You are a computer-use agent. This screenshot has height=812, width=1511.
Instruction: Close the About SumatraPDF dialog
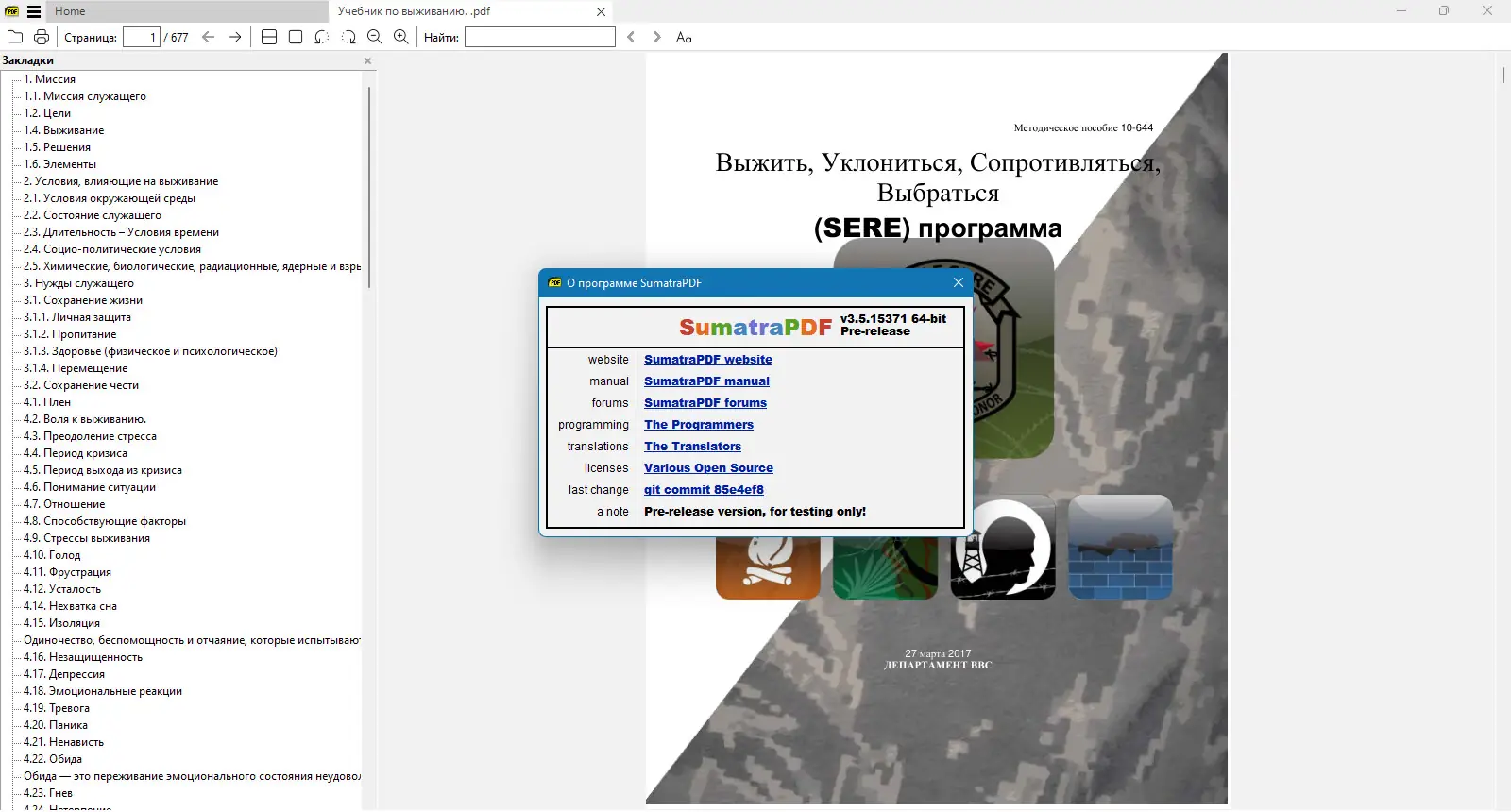(959, 282)
